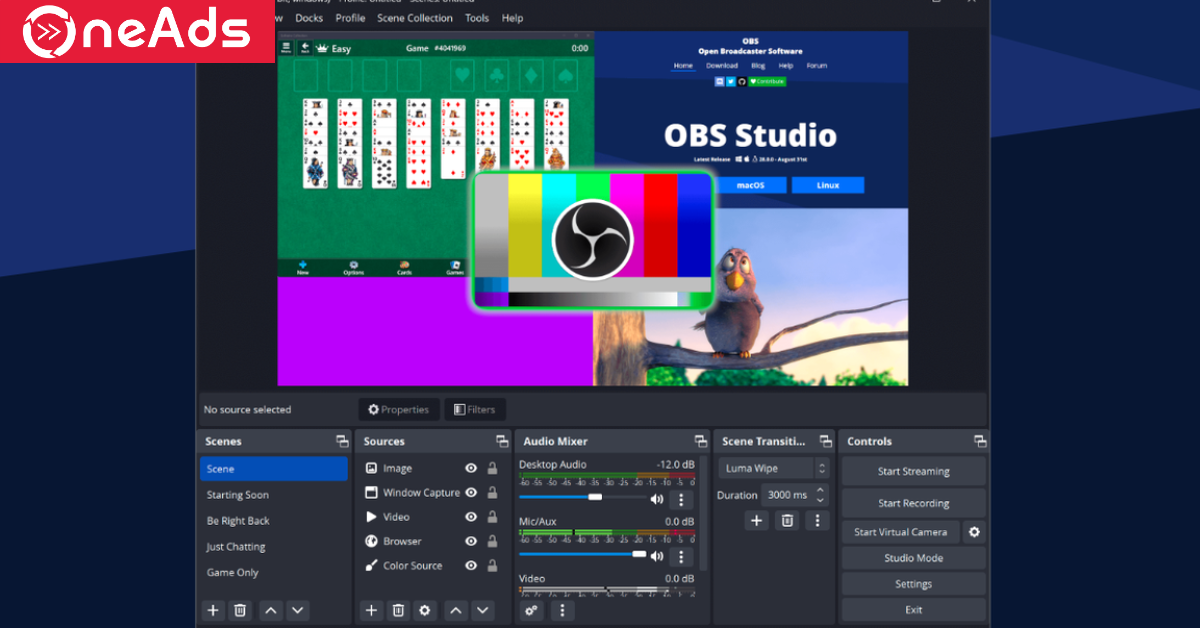This screenshot has width=1200, height=628.
Task: Add a new source with the Sources plus icon
Action: pos(371,610)
